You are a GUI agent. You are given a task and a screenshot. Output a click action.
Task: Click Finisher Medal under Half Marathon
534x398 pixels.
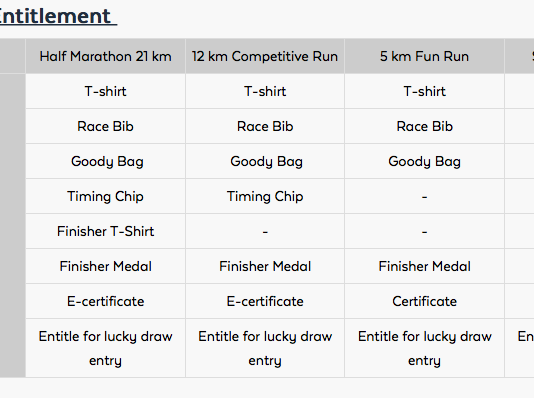click(x=106, y=267)
